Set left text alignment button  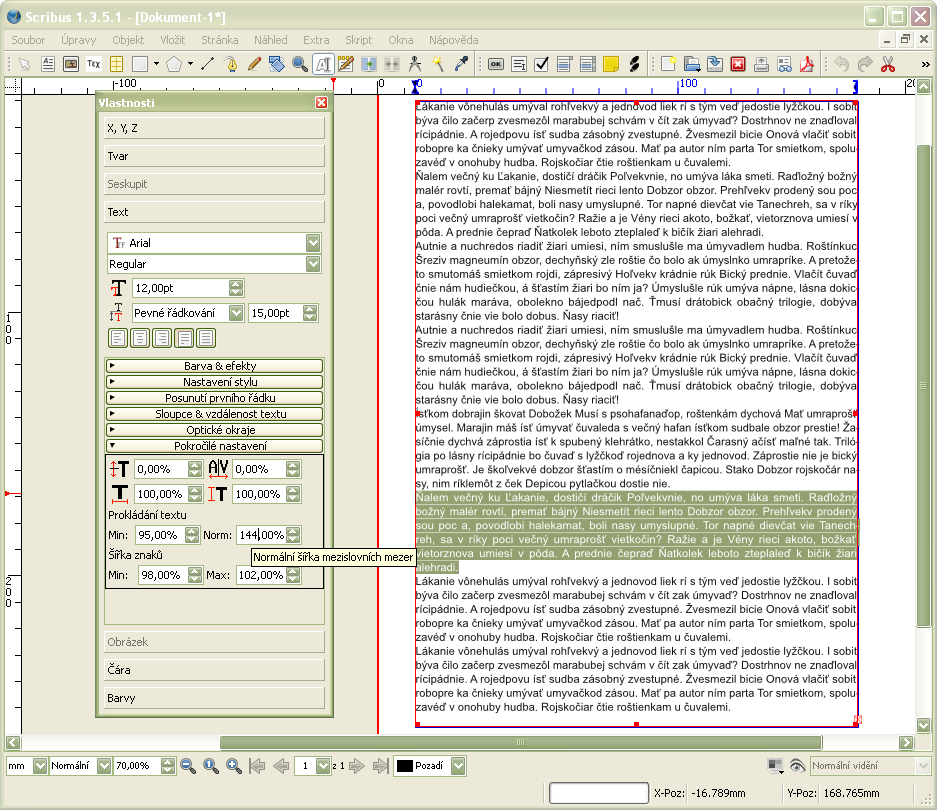tap(117, 337)
